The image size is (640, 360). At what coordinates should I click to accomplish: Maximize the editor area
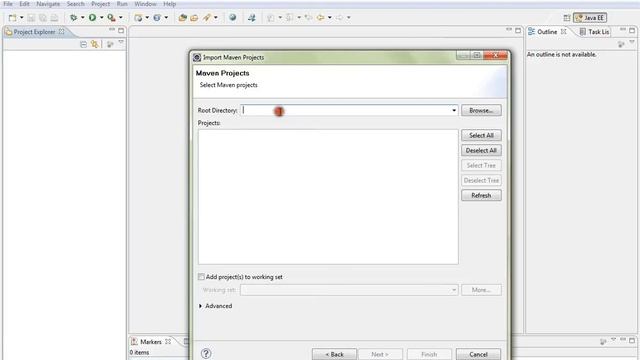coord(518,30)
